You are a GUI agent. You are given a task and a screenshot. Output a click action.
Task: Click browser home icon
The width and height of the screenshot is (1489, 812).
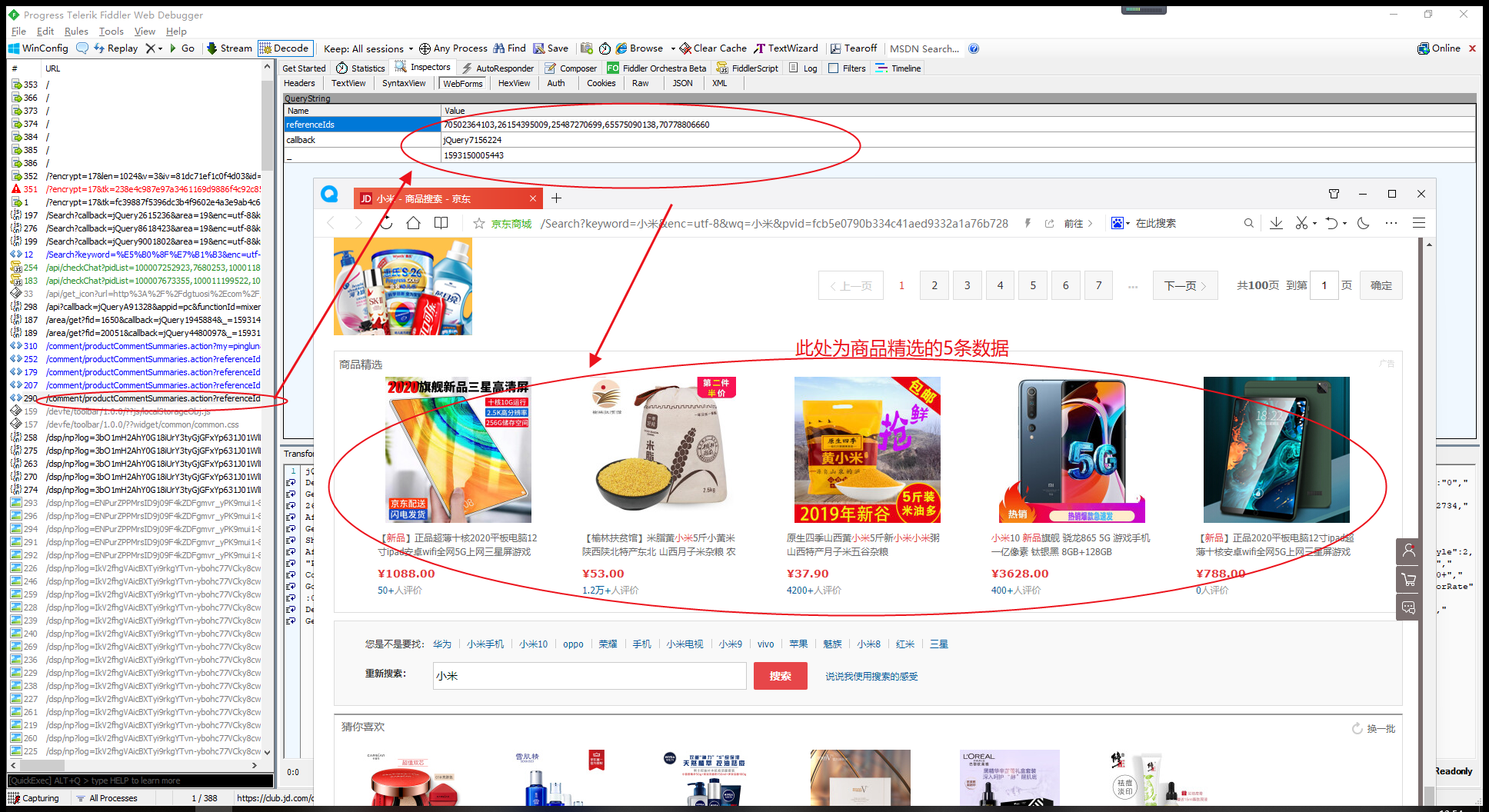(x=414, y=223)
